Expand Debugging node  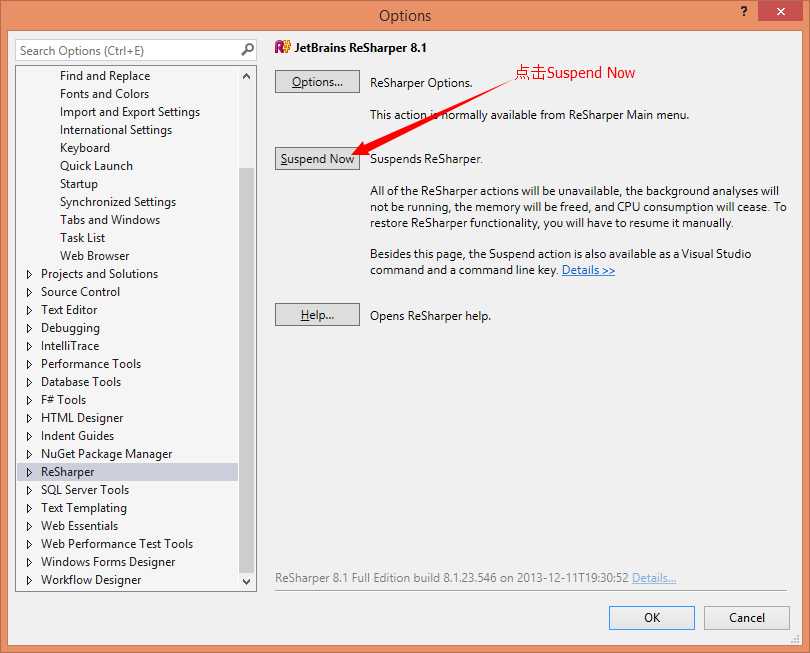coord(29,328)
